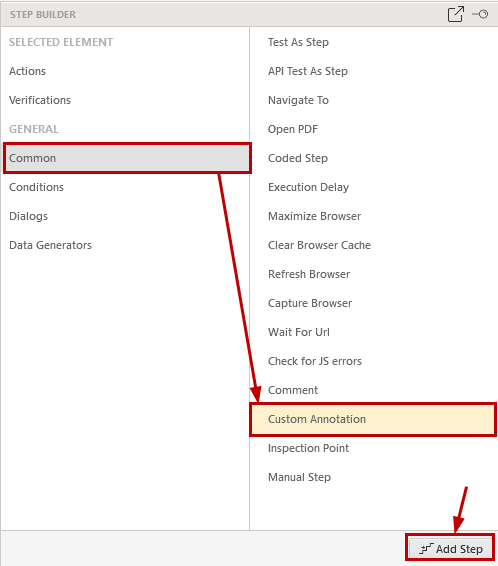Viewport: 498px width, 566px height.
Task: Pick the Manual Step option
Action: (299, 477)
